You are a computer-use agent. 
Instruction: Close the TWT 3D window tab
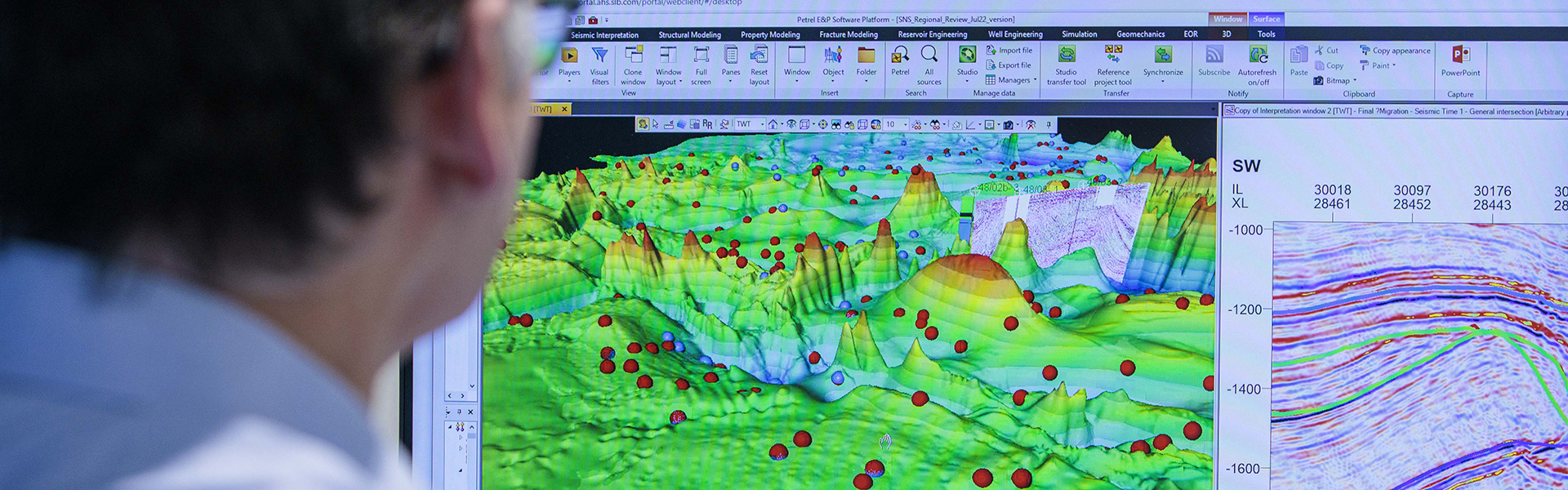tap(564, 109)
